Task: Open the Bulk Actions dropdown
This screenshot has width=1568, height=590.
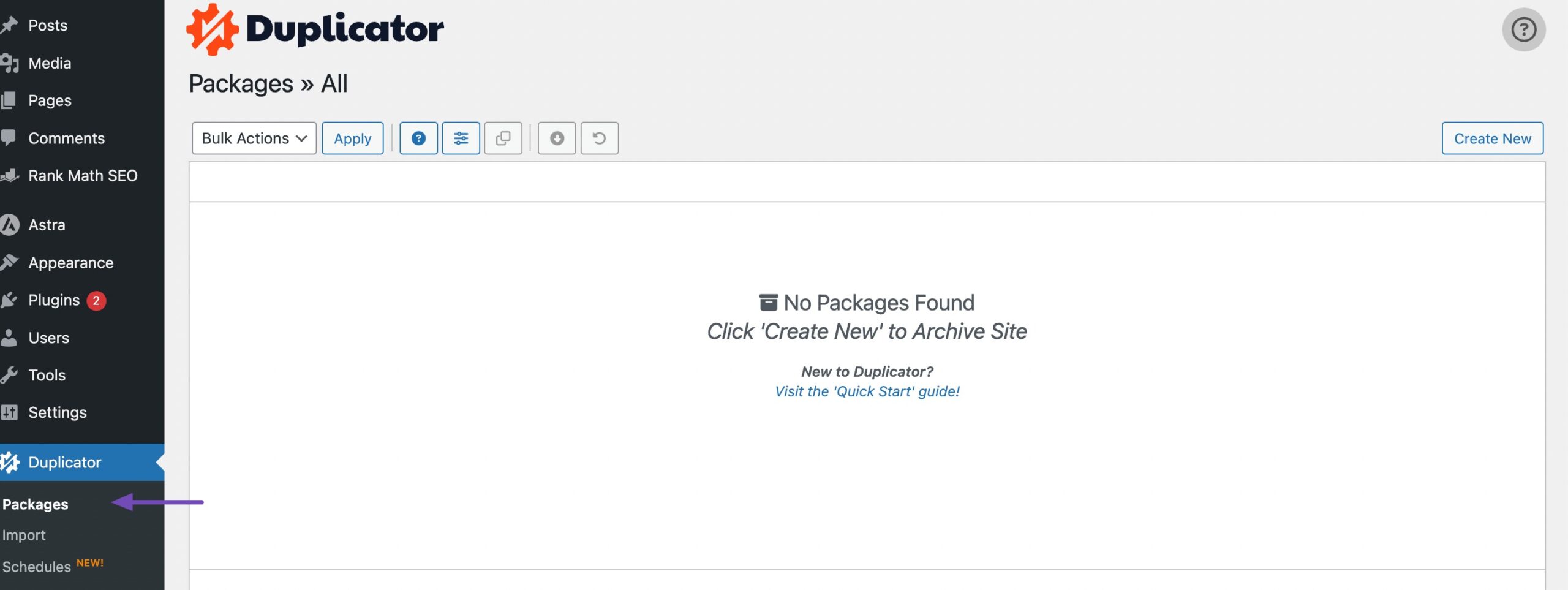Action: click(x=254, y=138)
